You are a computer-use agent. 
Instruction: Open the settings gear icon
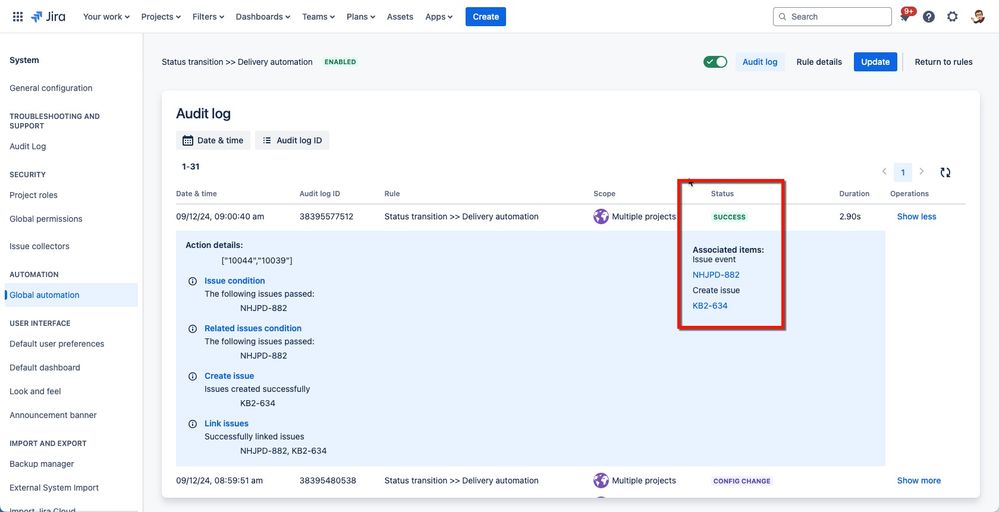tap(952, 17)
